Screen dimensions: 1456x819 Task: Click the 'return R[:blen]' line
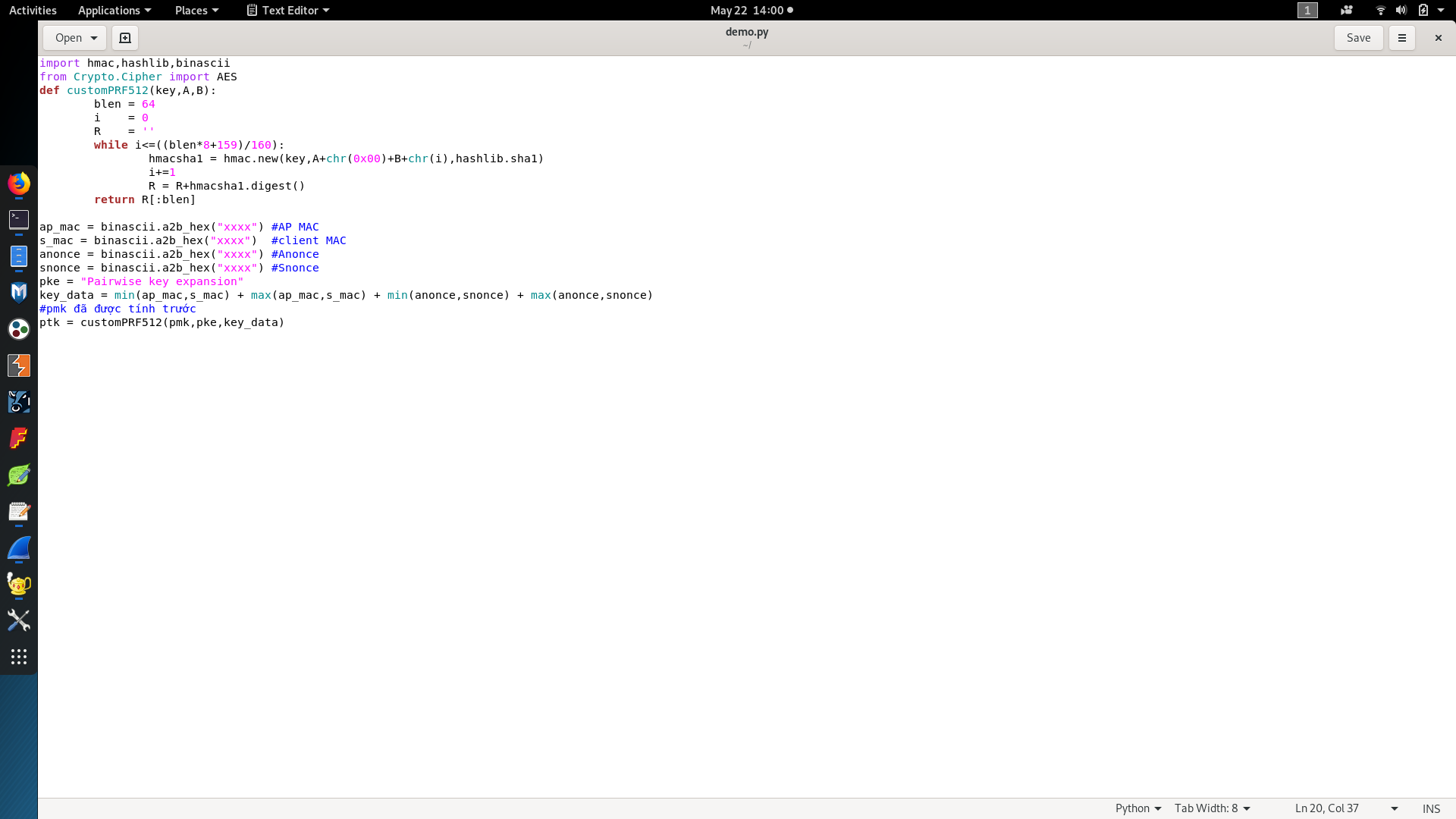point(145,199)
